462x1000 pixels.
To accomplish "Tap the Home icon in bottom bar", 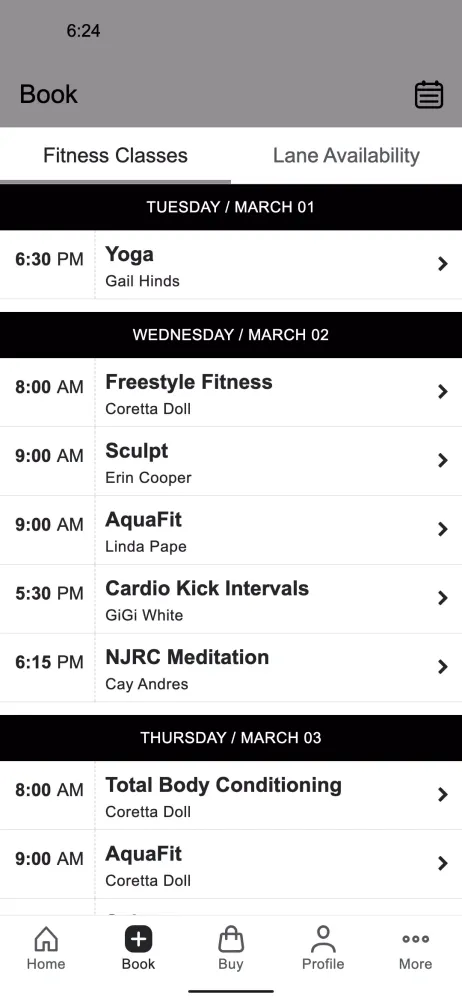I will 46,939.
